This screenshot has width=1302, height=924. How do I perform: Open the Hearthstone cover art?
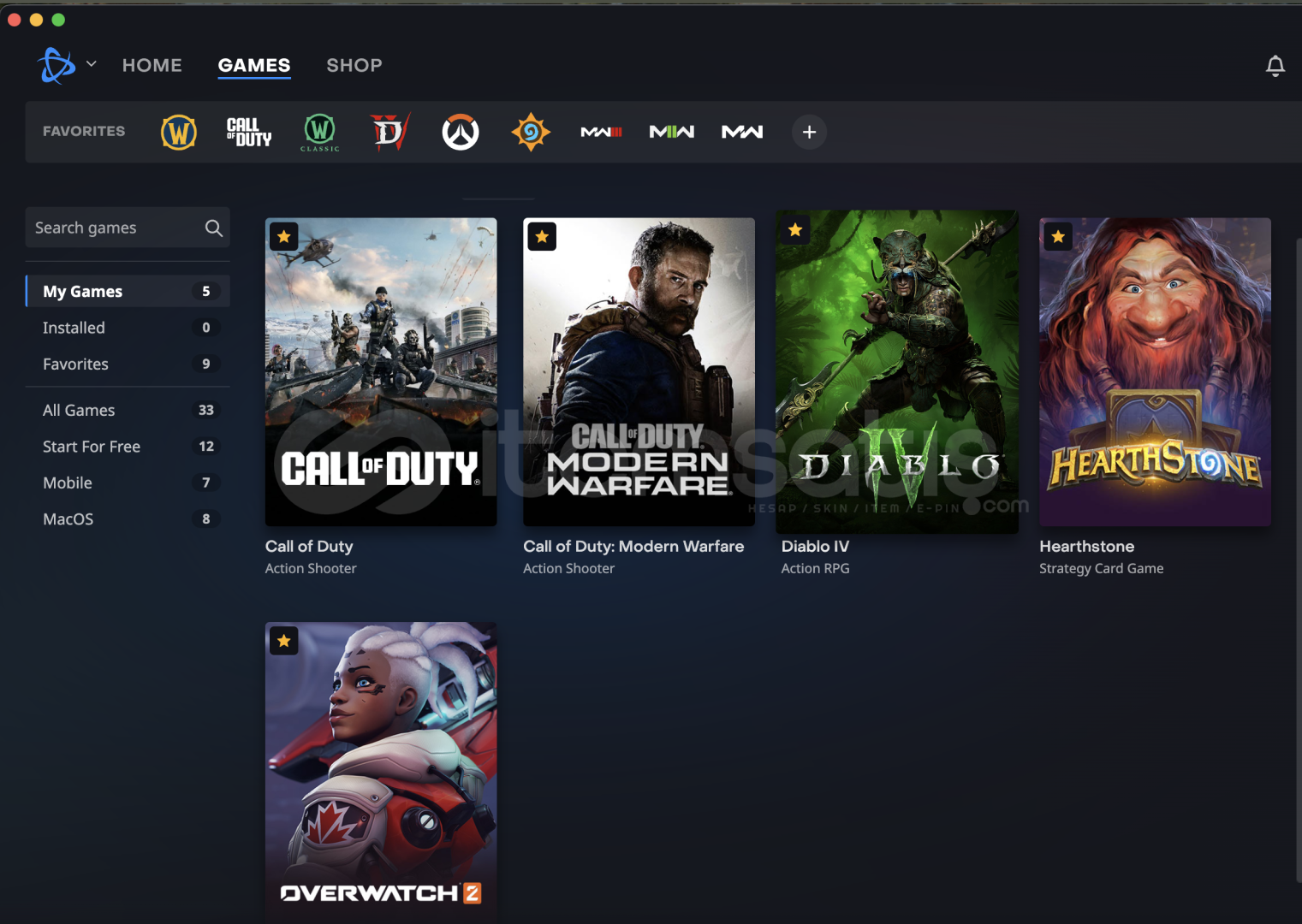click(x=1156, y=372)
